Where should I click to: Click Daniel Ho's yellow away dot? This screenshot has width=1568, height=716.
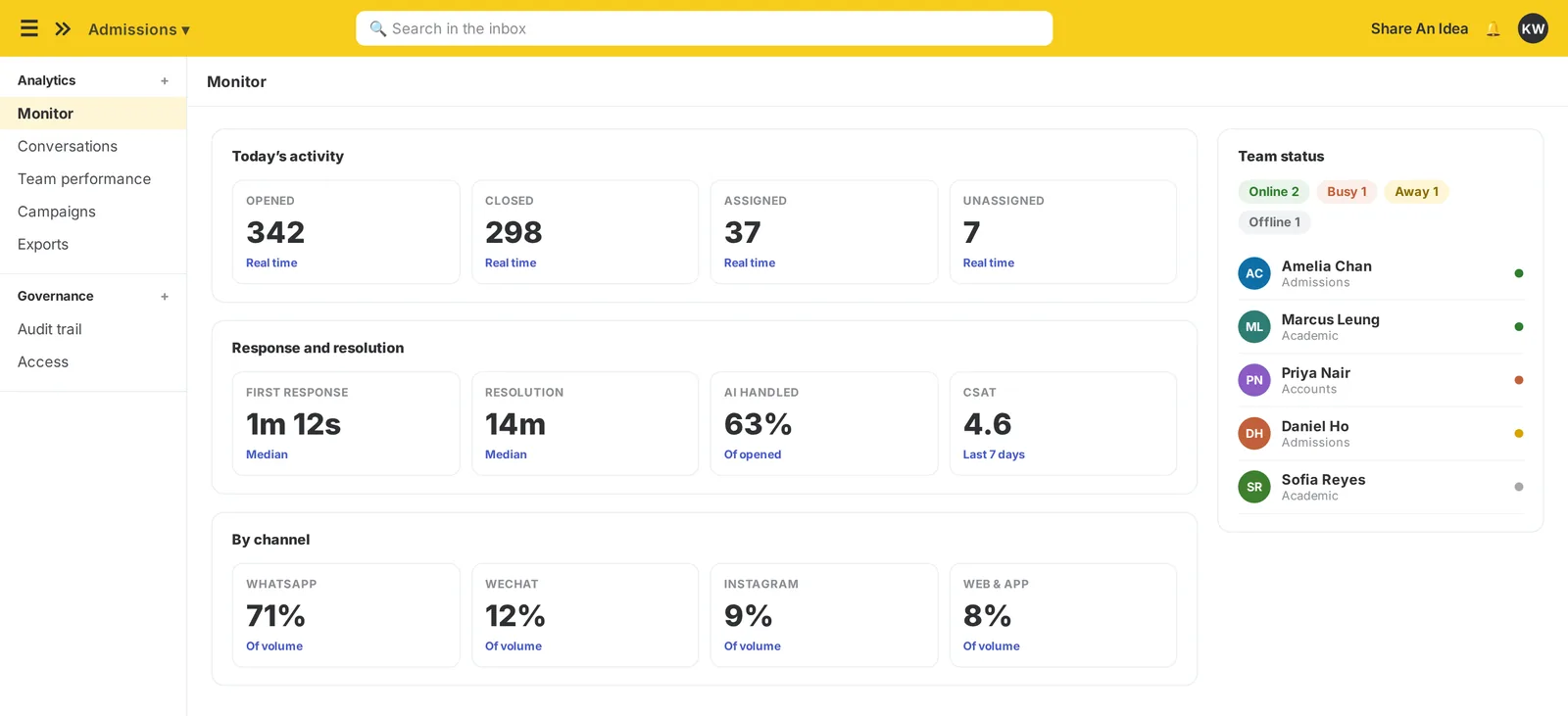click(x=1519, y=433)
